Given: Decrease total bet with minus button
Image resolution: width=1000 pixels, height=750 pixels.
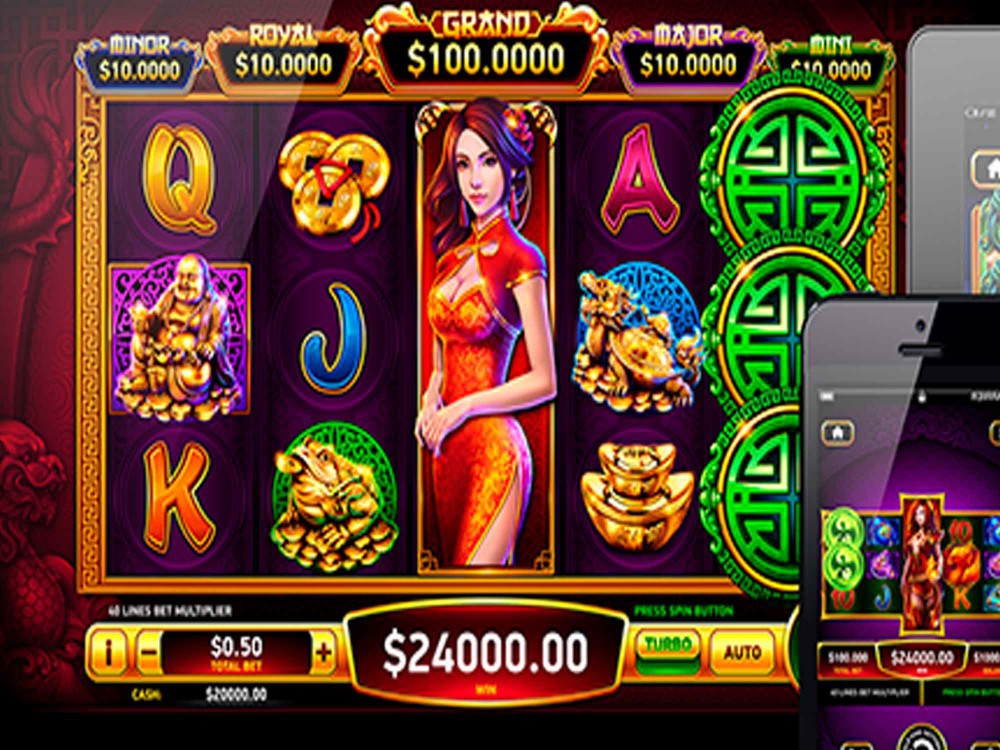Looking at the screenshot, I should (148, 653).
